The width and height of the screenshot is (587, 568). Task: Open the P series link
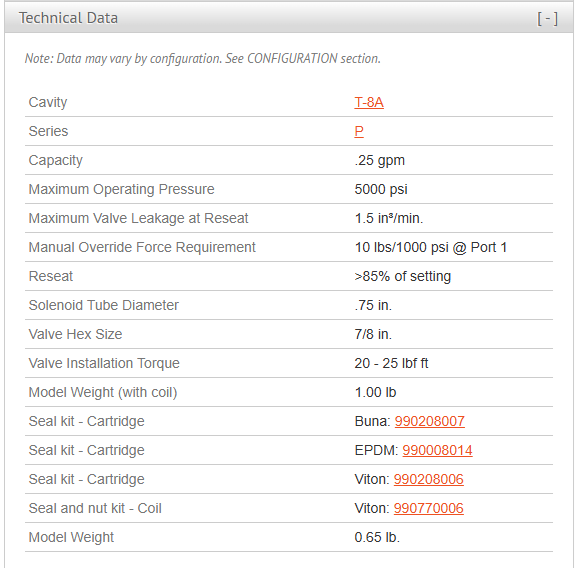pos(359,131)
